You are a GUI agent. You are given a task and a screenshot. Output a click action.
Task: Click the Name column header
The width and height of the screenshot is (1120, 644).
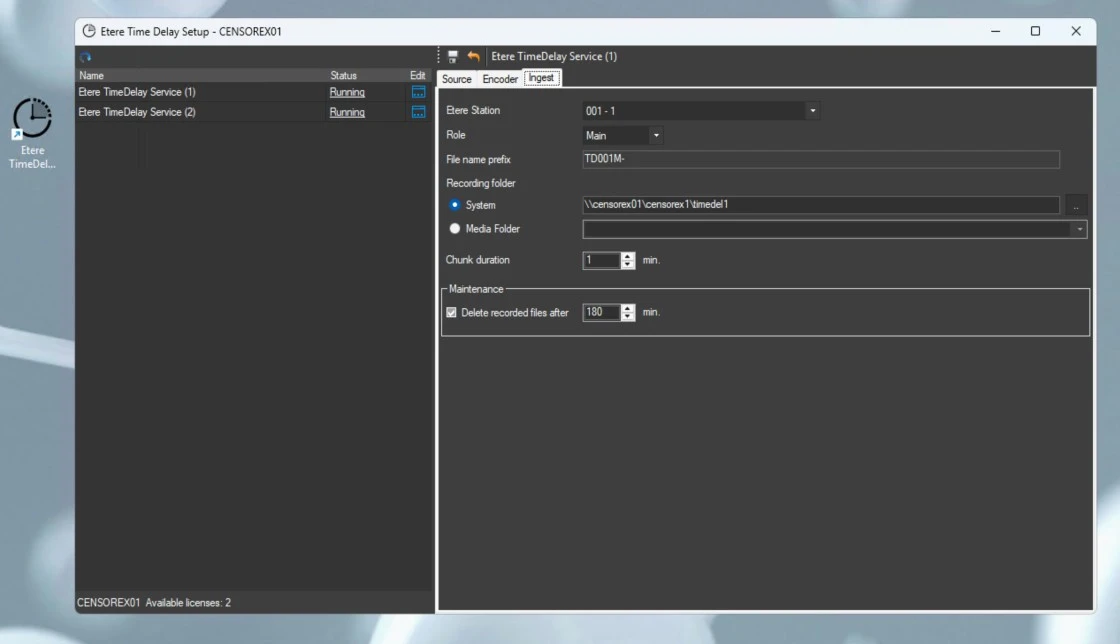tap(91, 75)
